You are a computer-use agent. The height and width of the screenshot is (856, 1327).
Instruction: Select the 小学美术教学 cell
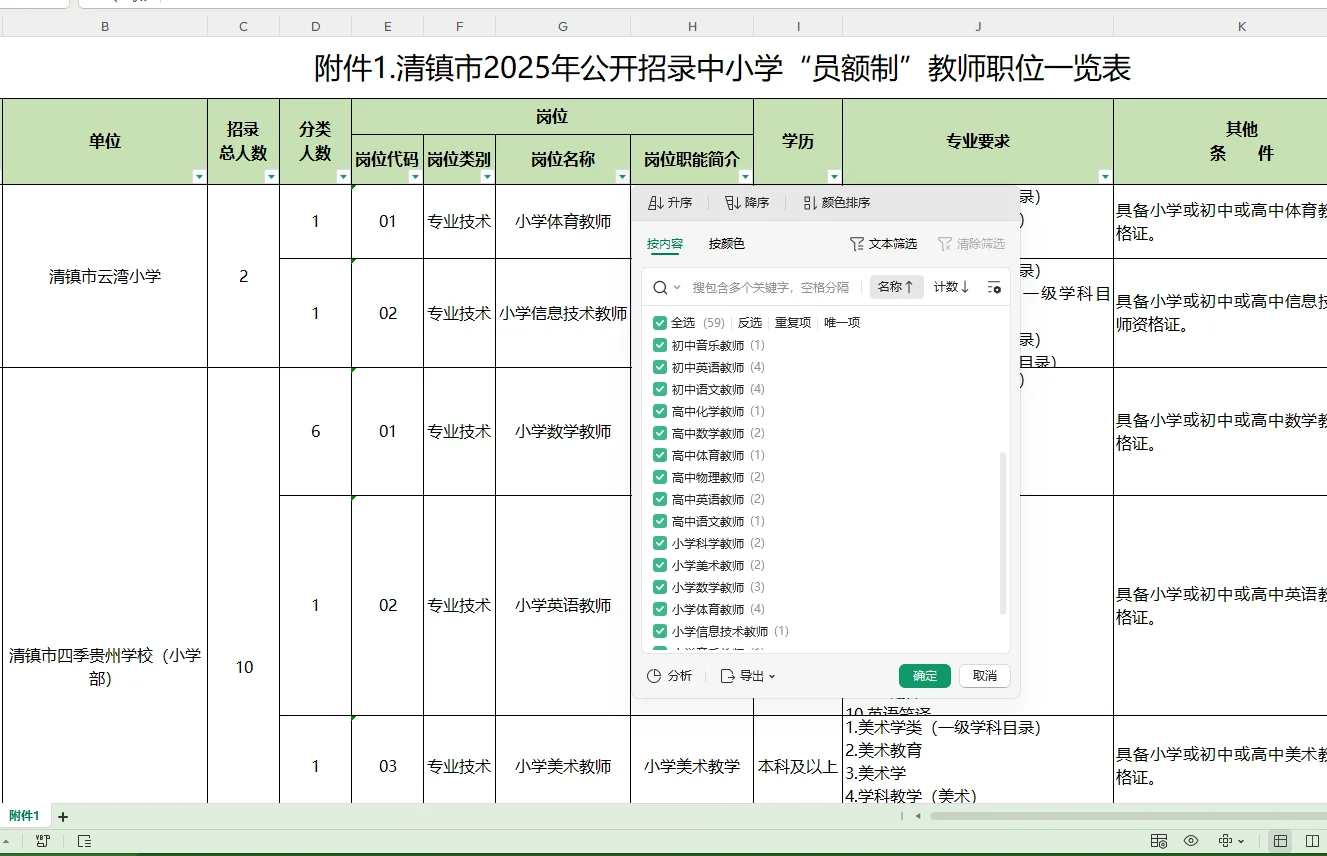point(692,766)
